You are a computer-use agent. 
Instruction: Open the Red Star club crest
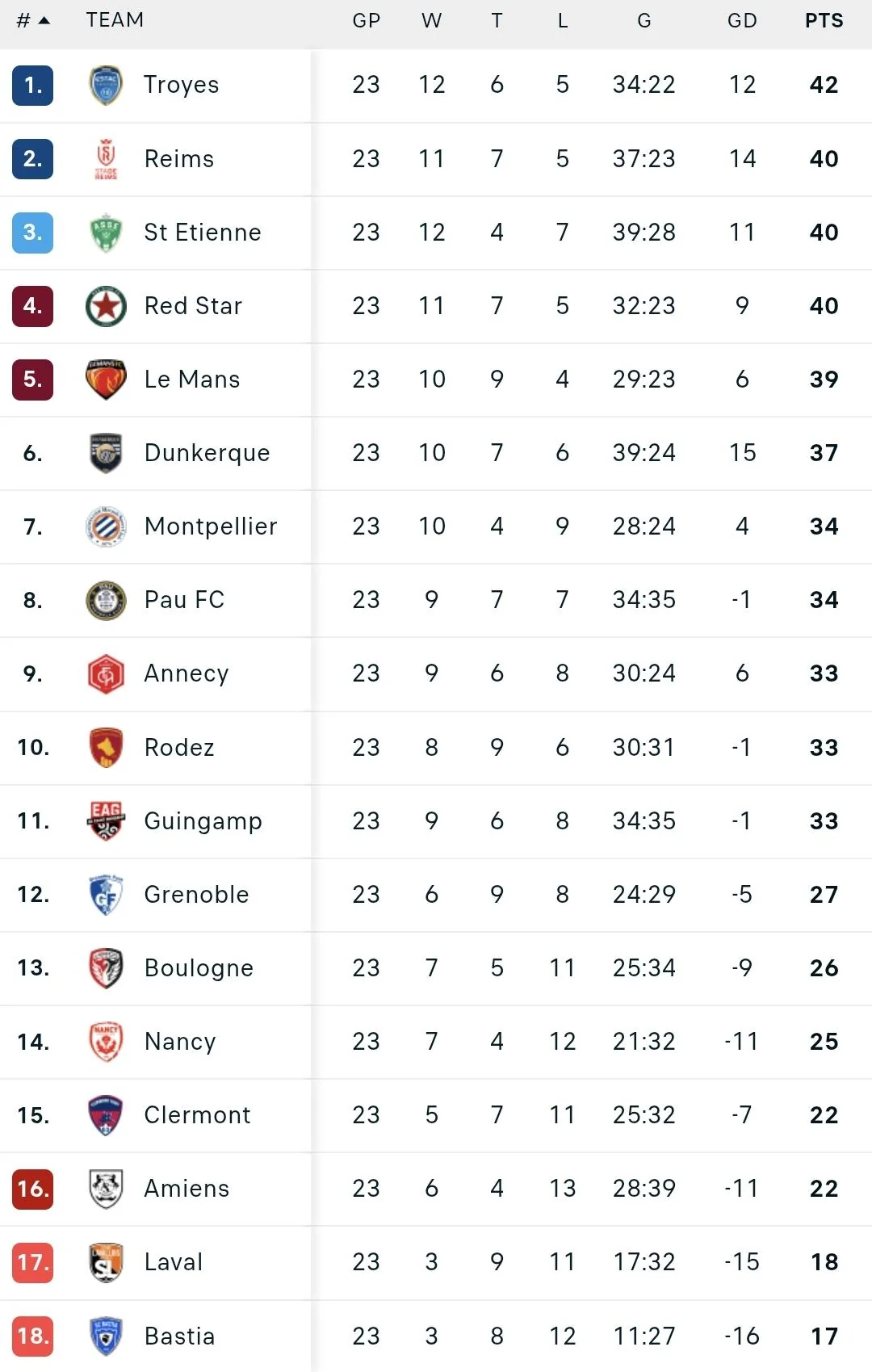104,306
